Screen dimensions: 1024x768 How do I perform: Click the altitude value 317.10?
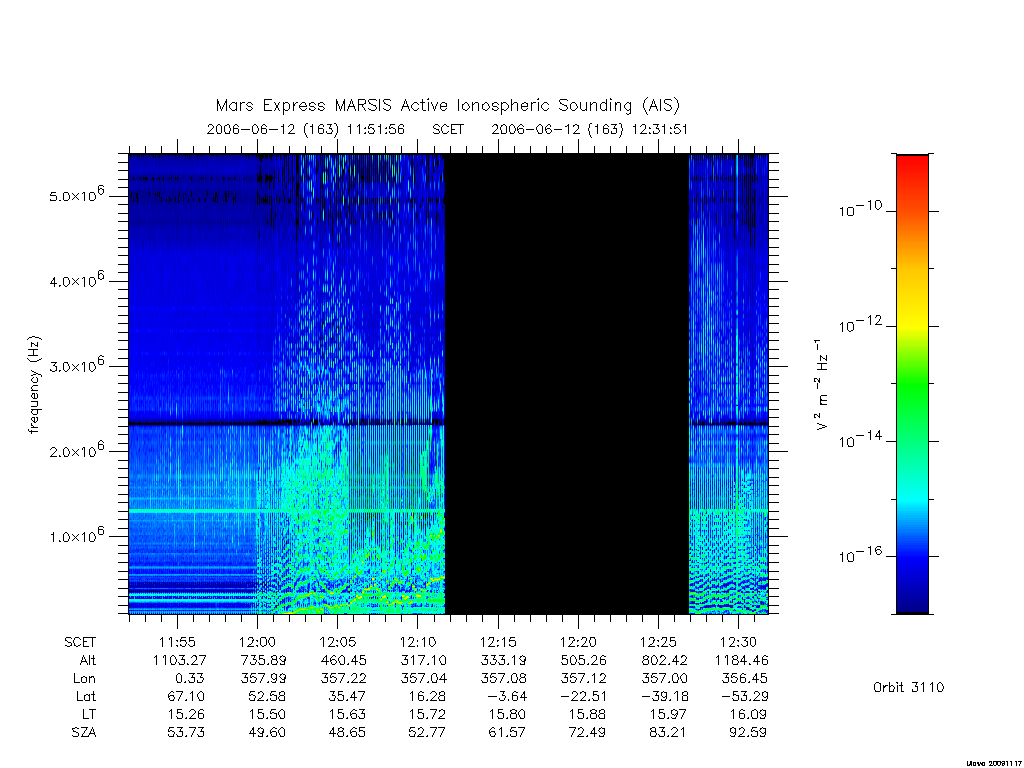(x=422, y=660)
